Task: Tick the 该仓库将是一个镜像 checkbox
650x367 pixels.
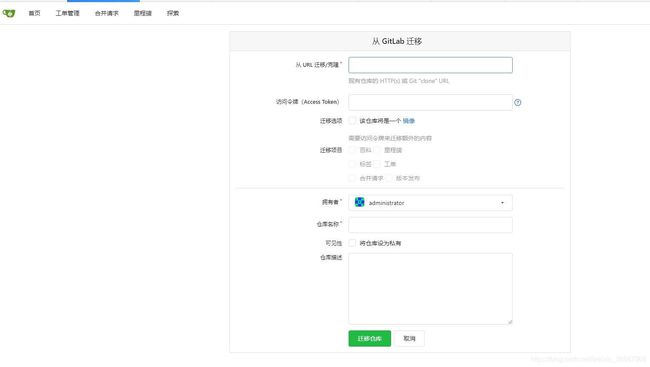Action: 352,121
